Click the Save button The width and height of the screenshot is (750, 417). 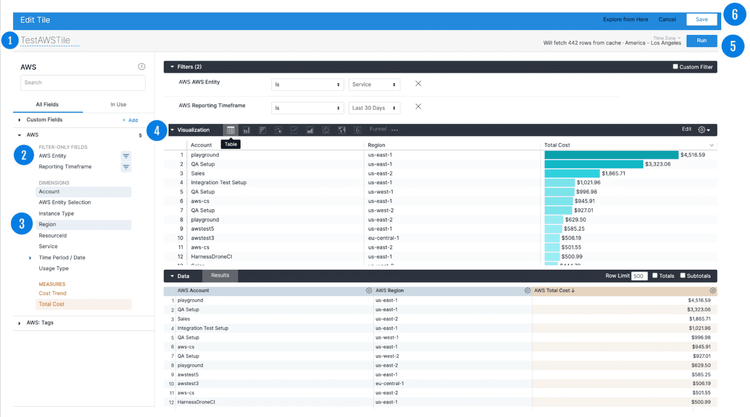point(701,20)
